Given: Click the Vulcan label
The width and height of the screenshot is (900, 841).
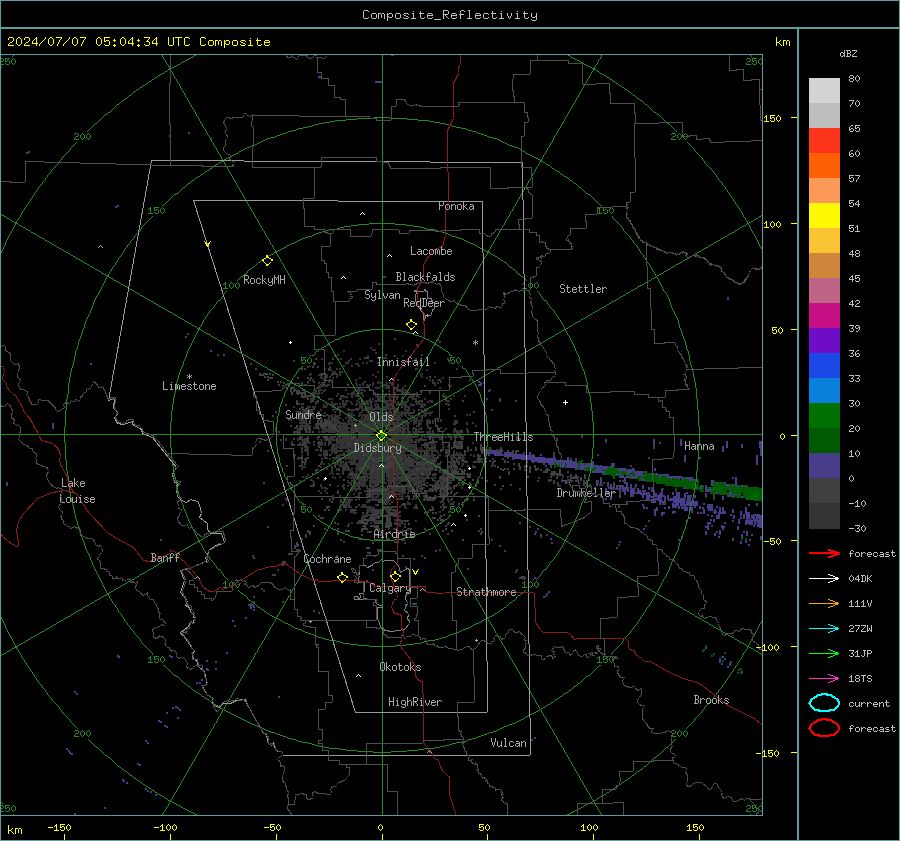Looking at the screenshot, I should pyautogui.click(x=508, y=743).
